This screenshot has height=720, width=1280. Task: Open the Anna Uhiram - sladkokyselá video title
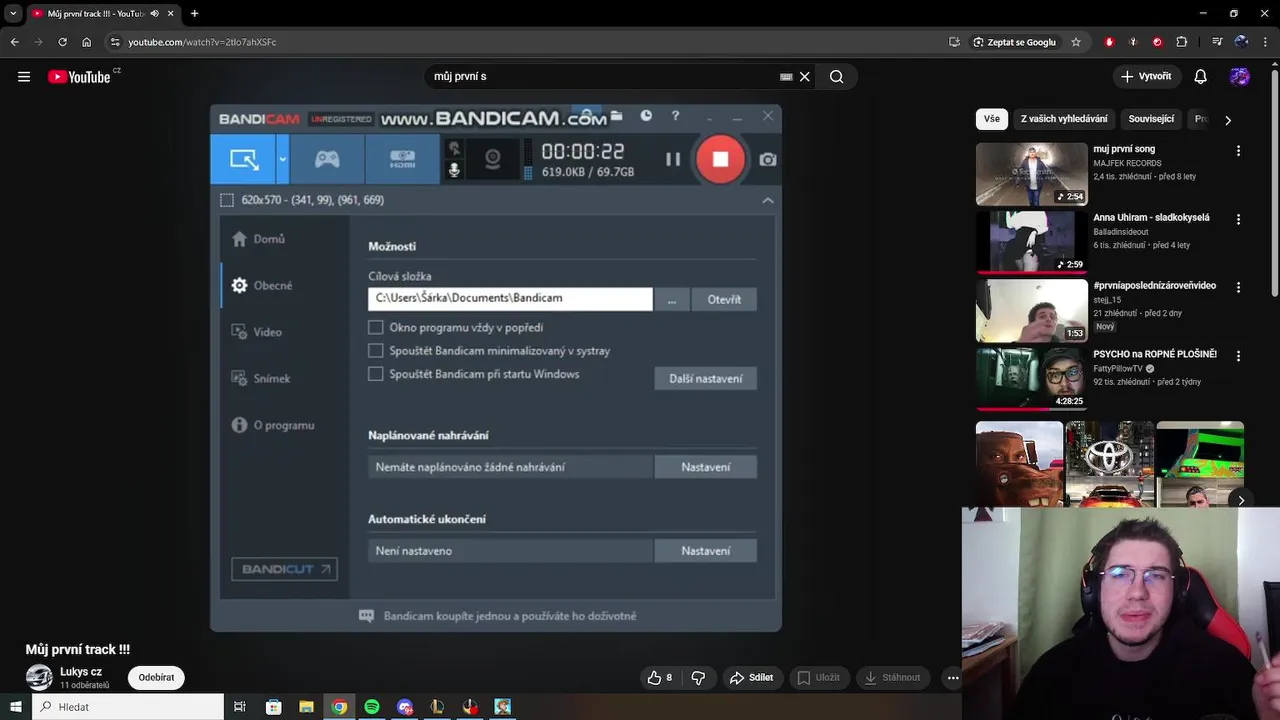pyautogui.click(x=1151, y=218)
